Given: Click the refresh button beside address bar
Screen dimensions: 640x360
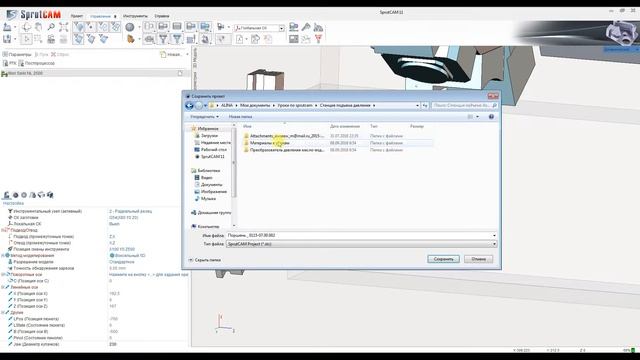Looking at the screenshot, I should (x=425, y=105).
